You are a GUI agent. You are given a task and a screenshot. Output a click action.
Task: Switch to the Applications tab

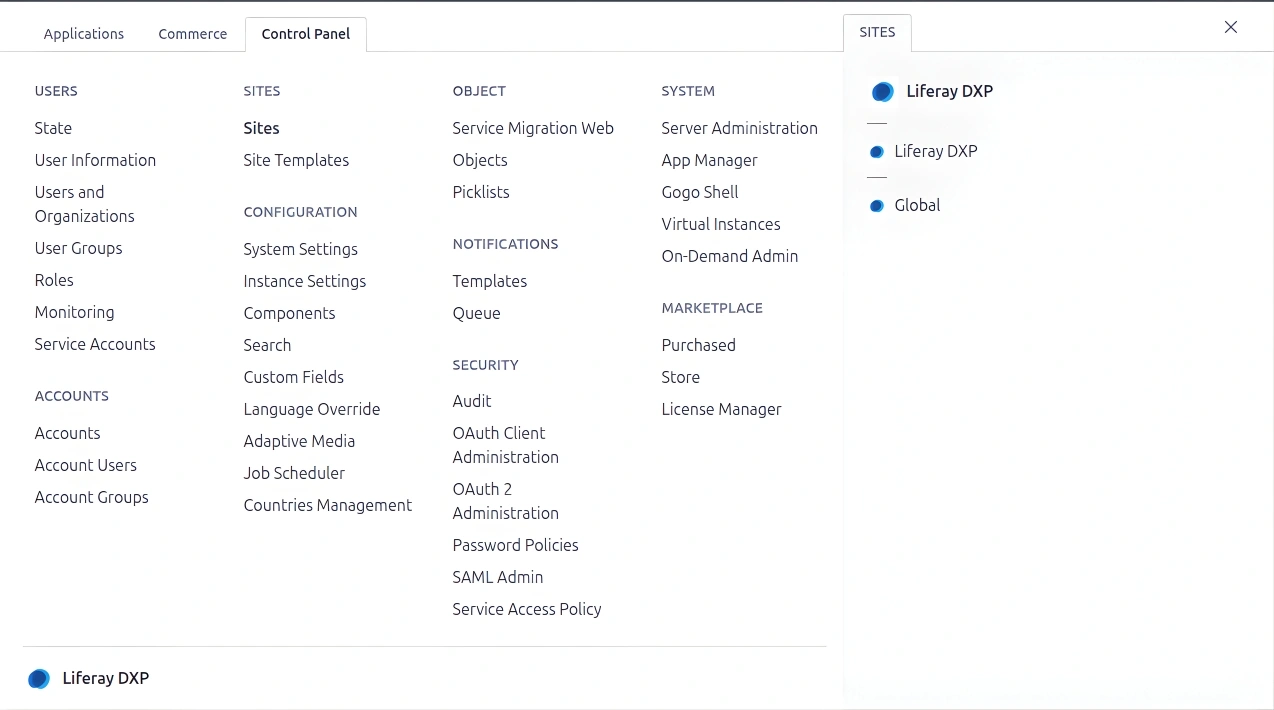point(84,34)
